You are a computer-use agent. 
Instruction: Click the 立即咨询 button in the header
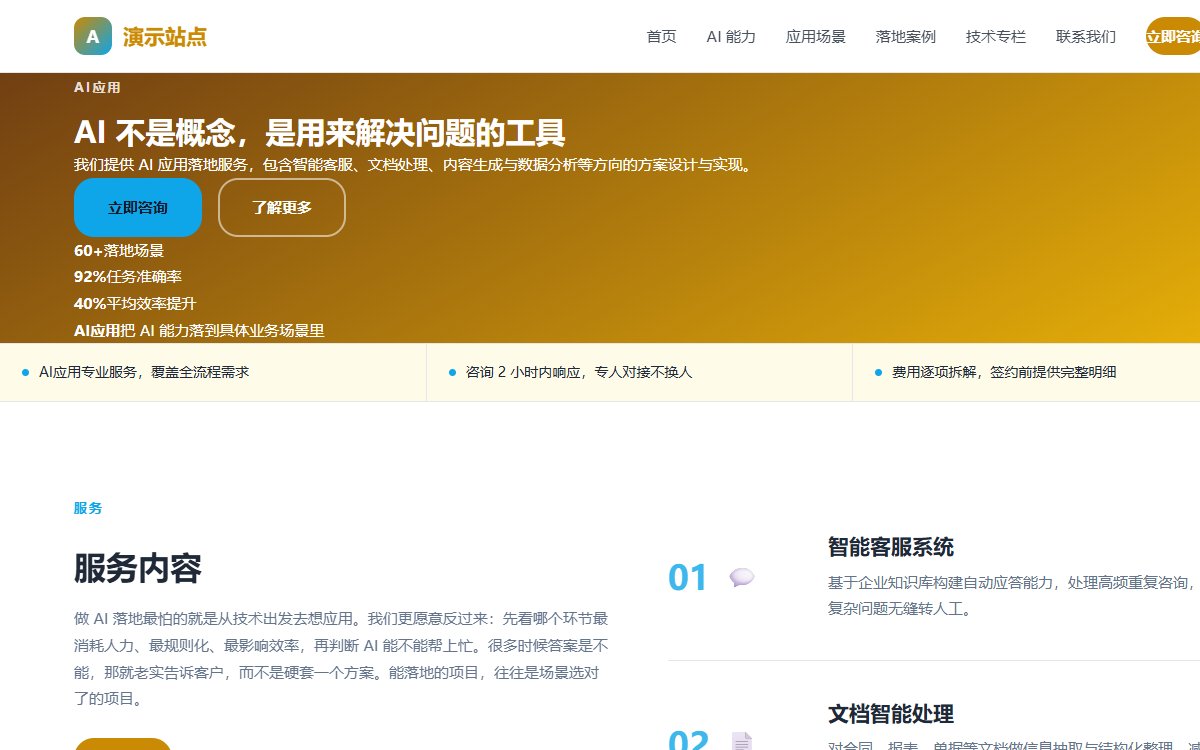click(1173, 36)
